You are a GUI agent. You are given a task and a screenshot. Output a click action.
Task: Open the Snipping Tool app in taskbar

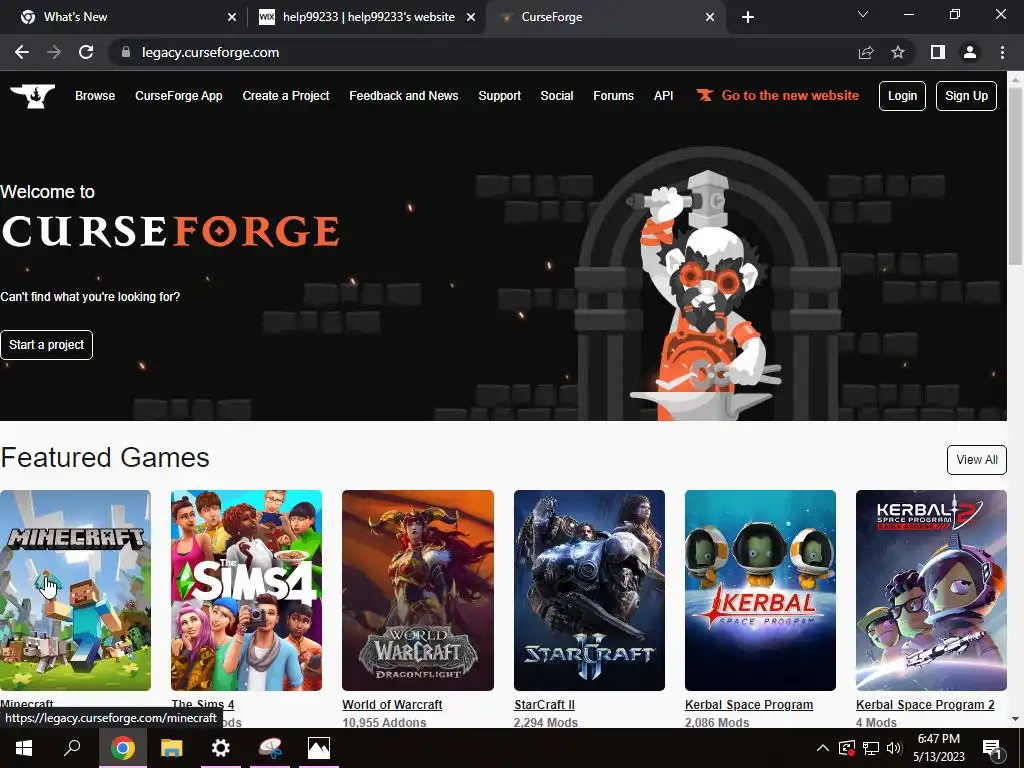click(270, 748)
